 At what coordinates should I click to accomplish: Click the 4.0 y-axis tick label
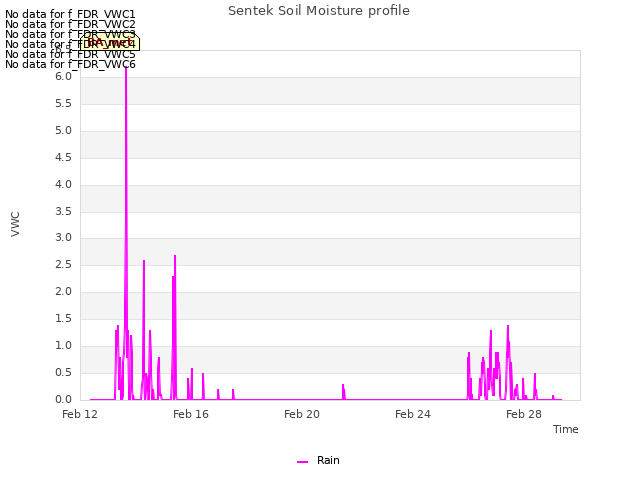(x=63, y=184)
